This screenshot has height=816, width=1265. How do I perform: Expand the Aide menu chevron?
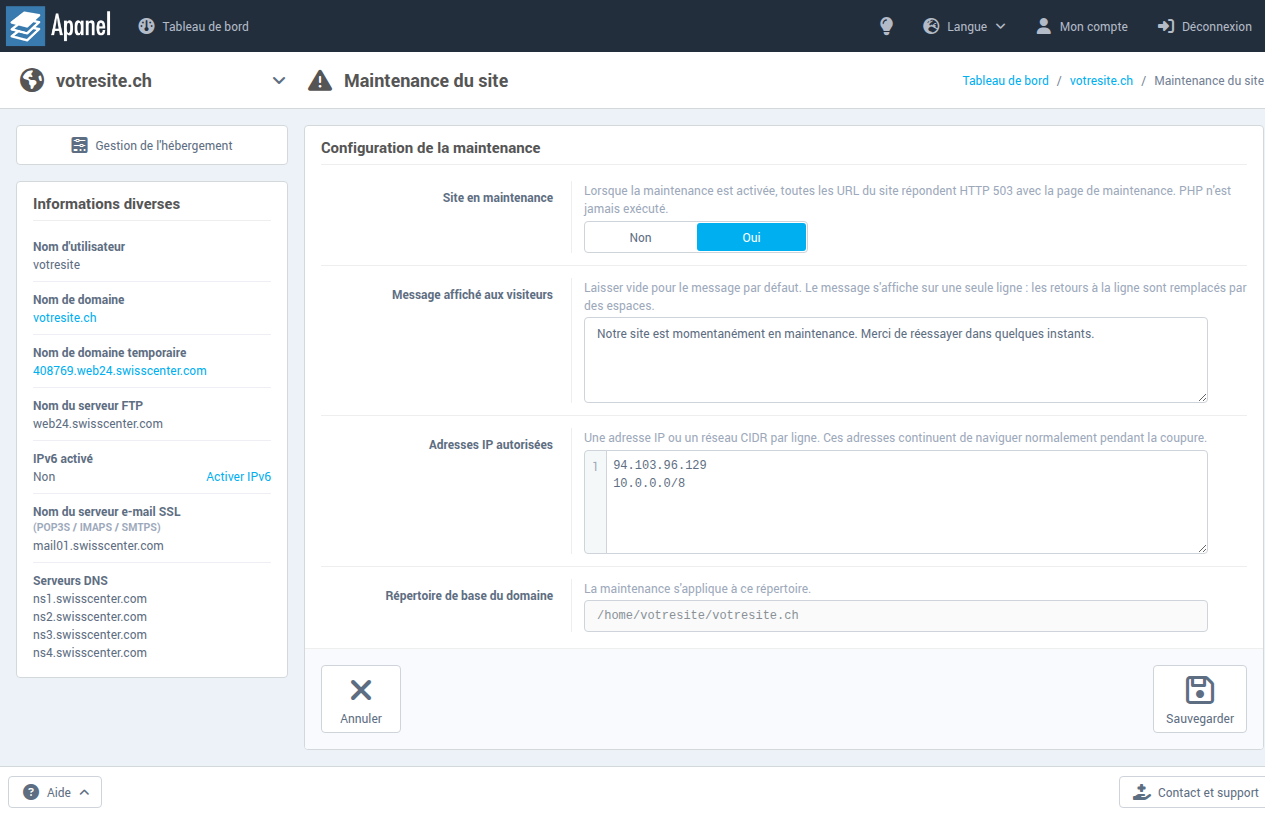click(84, 792)
